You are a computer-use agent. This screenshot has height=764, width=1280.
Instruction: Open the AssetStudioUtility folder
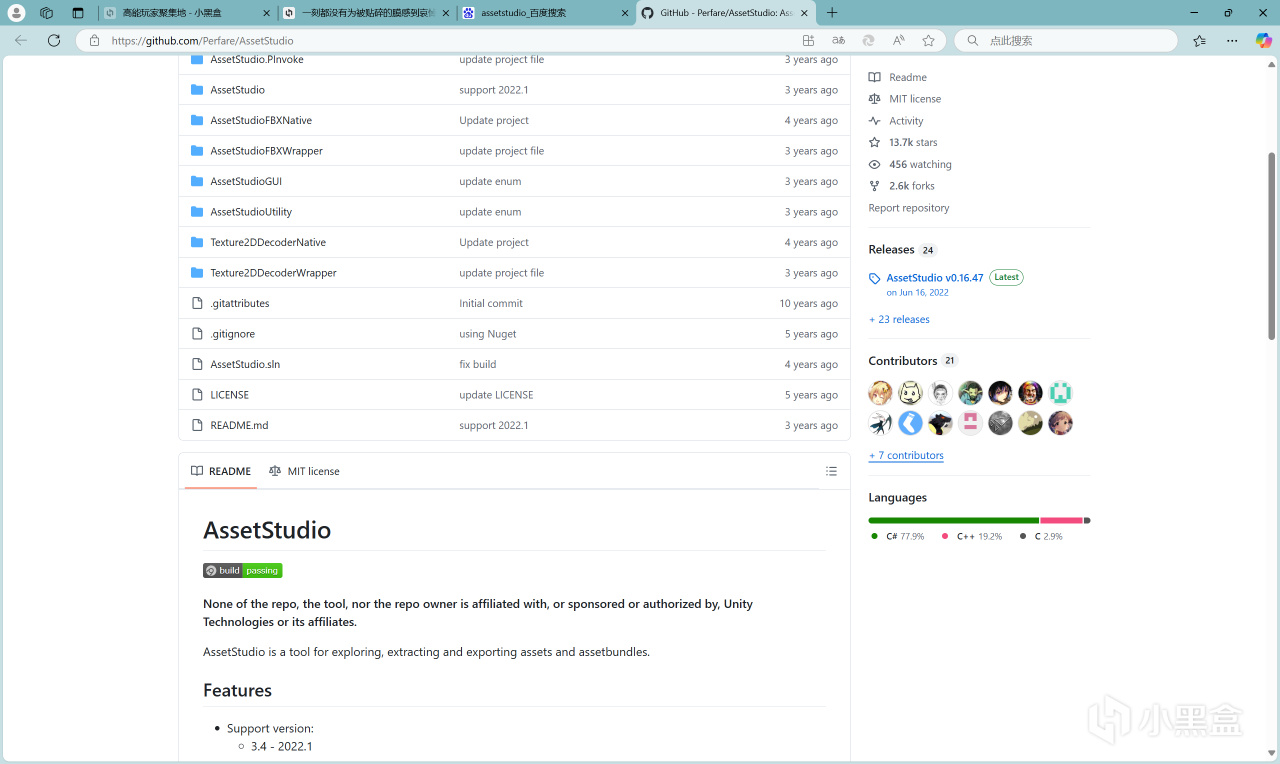coord(251,212)
